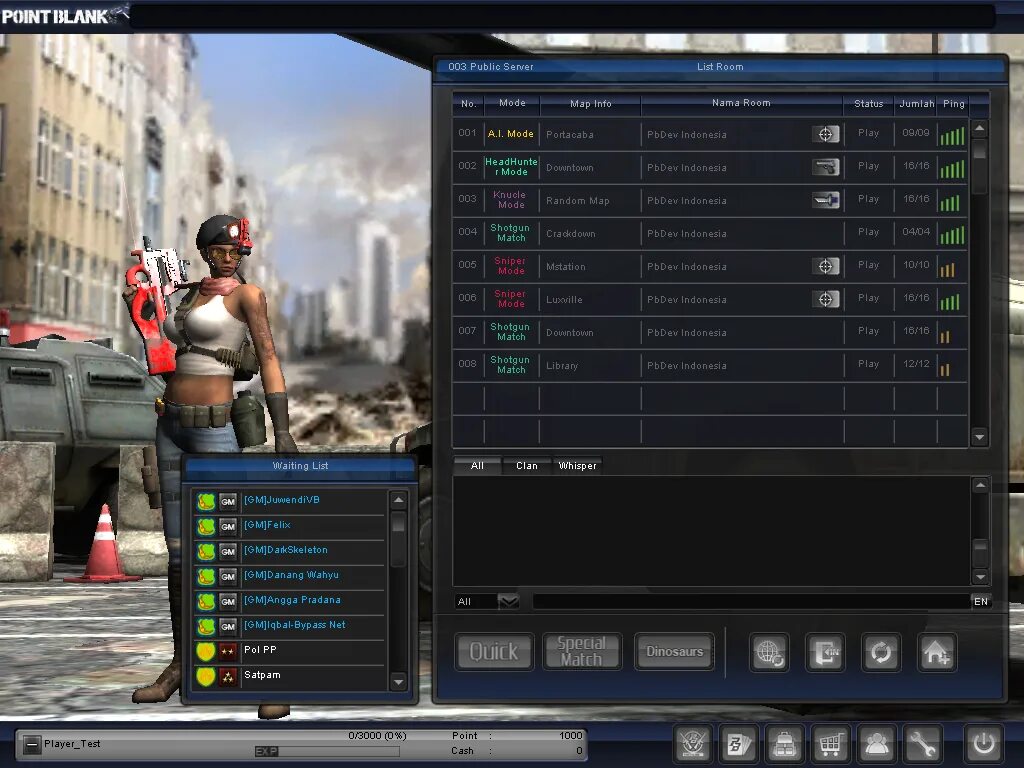This screenshot has width=1024, height=768.
Task: Open the in-game Shop cart icon
Action: 830,744
